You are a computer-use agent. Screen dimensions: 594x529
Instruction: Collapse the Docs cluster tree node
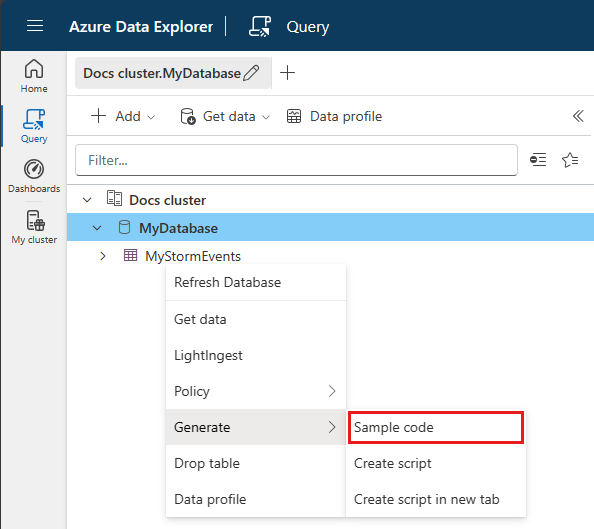[87, 200]
